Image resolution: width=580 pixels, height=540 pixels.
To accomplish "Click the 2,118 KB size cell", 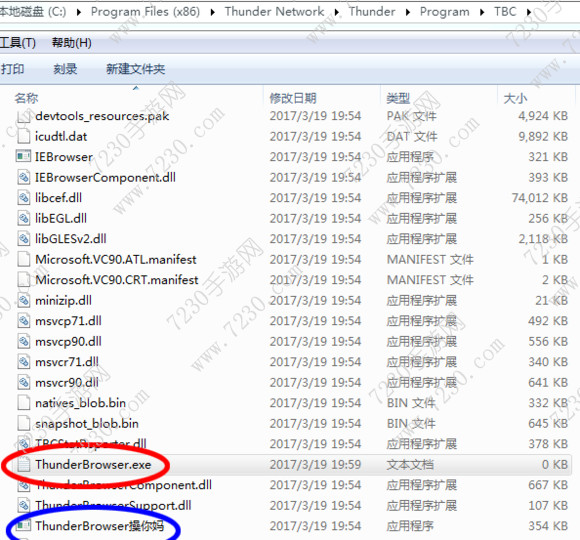I will [543, 239].
